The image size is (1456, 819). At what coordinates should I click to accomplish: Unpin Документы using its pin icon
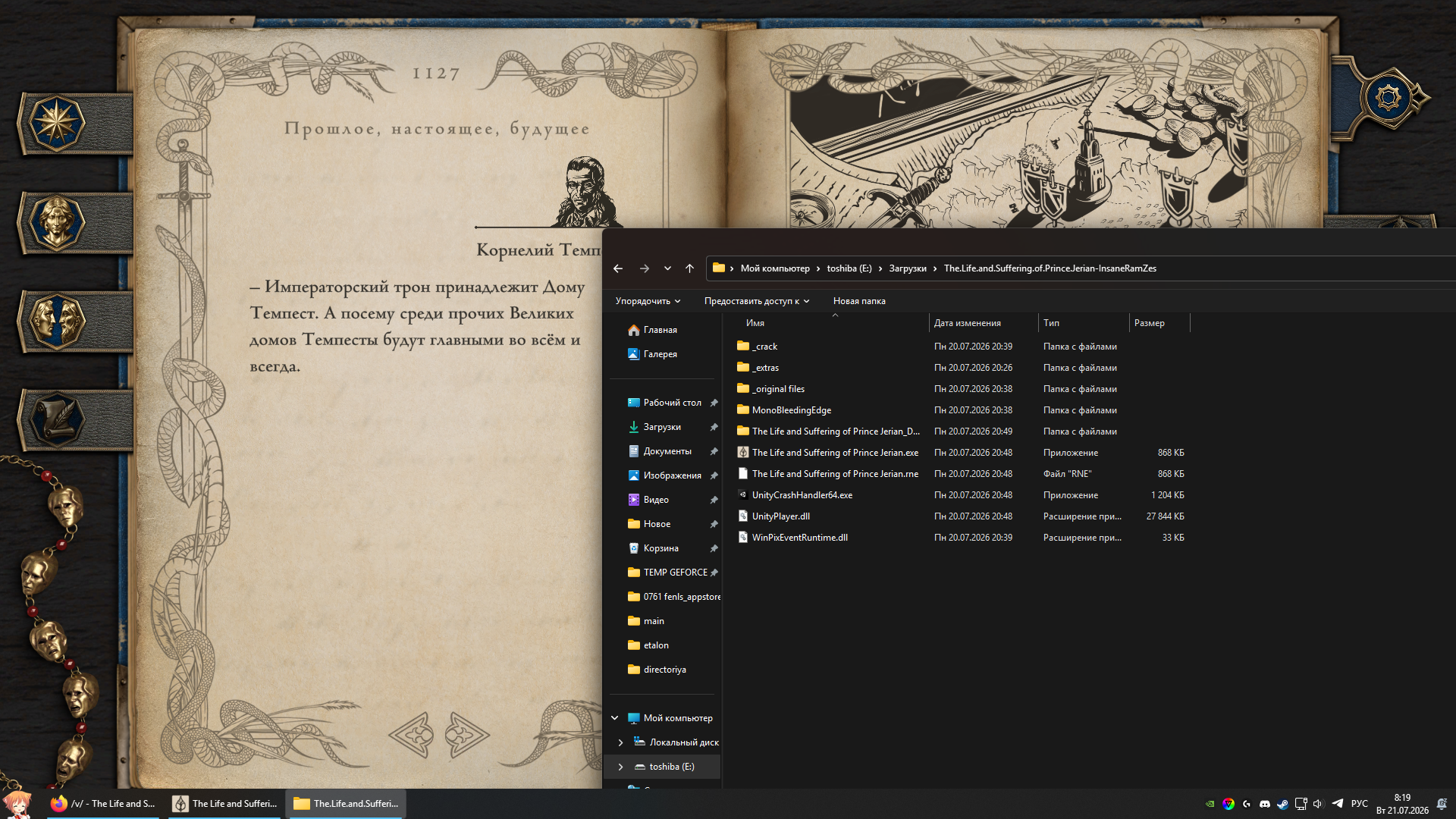714,451
